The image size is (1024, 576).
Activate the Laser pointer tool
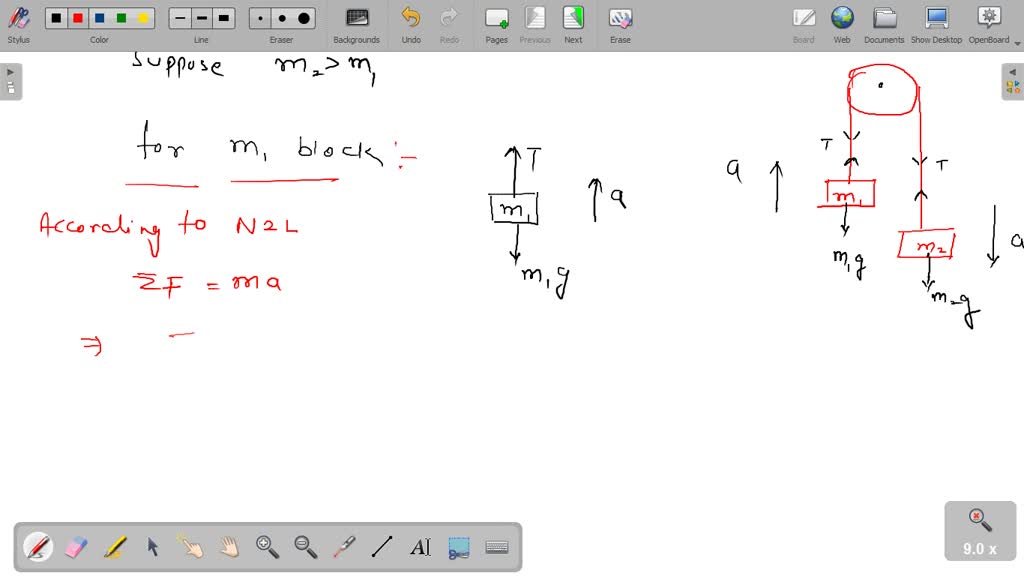tap(342, 547)
